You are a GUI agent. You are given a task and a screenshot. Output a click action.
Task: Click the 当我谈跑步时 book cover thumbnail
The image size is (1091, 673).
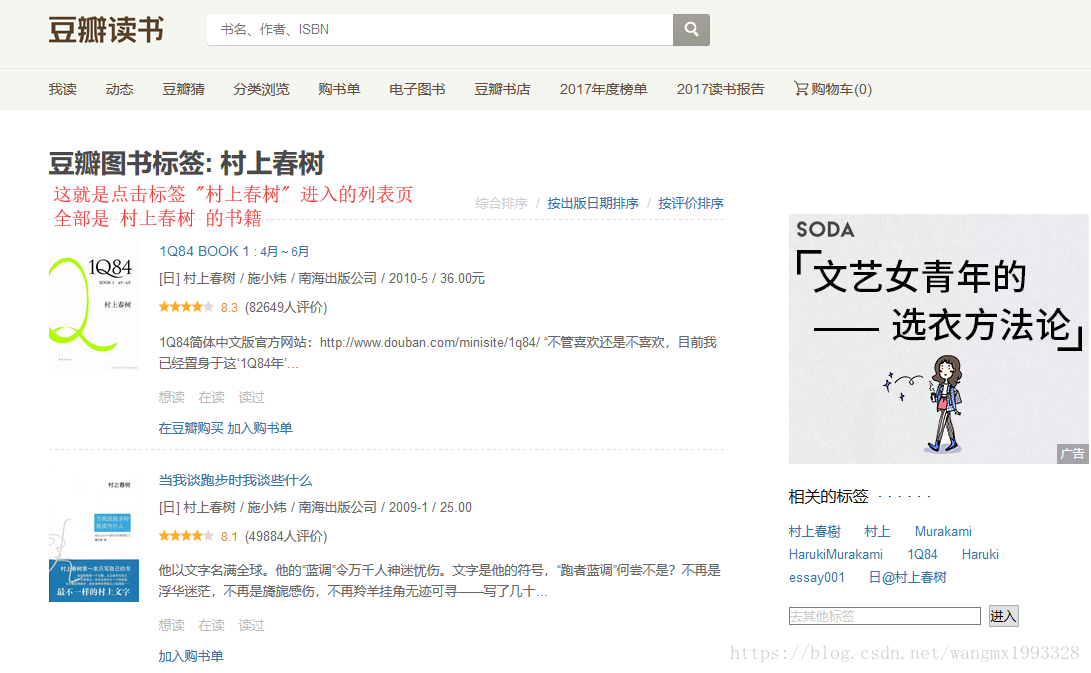point(94,536)
